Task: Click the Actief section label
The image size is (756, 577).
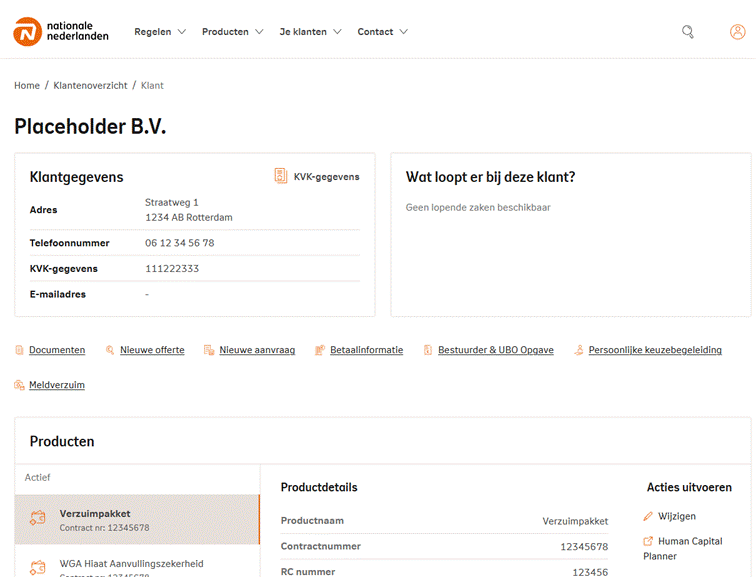Action: pyautogui.click(x=37, y=477)
